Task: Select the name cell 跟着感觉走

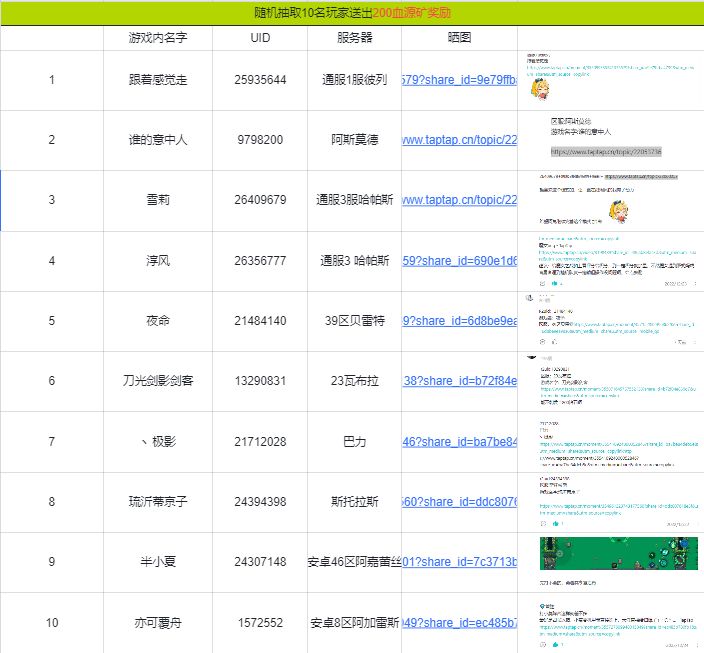Action: point(158,80)
